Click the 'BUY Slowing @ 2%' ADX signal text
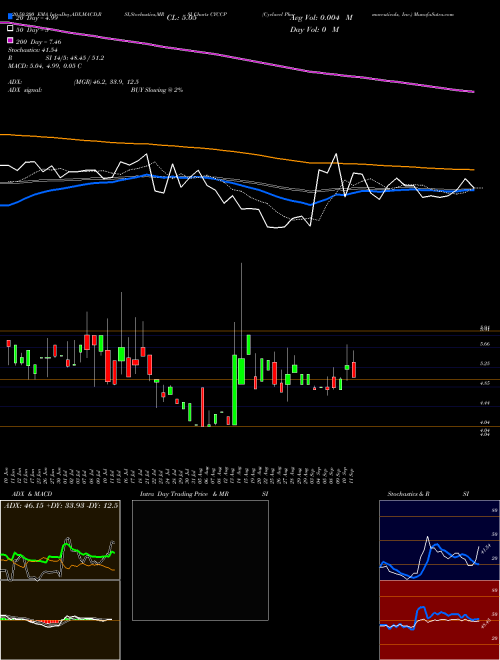 157,90
